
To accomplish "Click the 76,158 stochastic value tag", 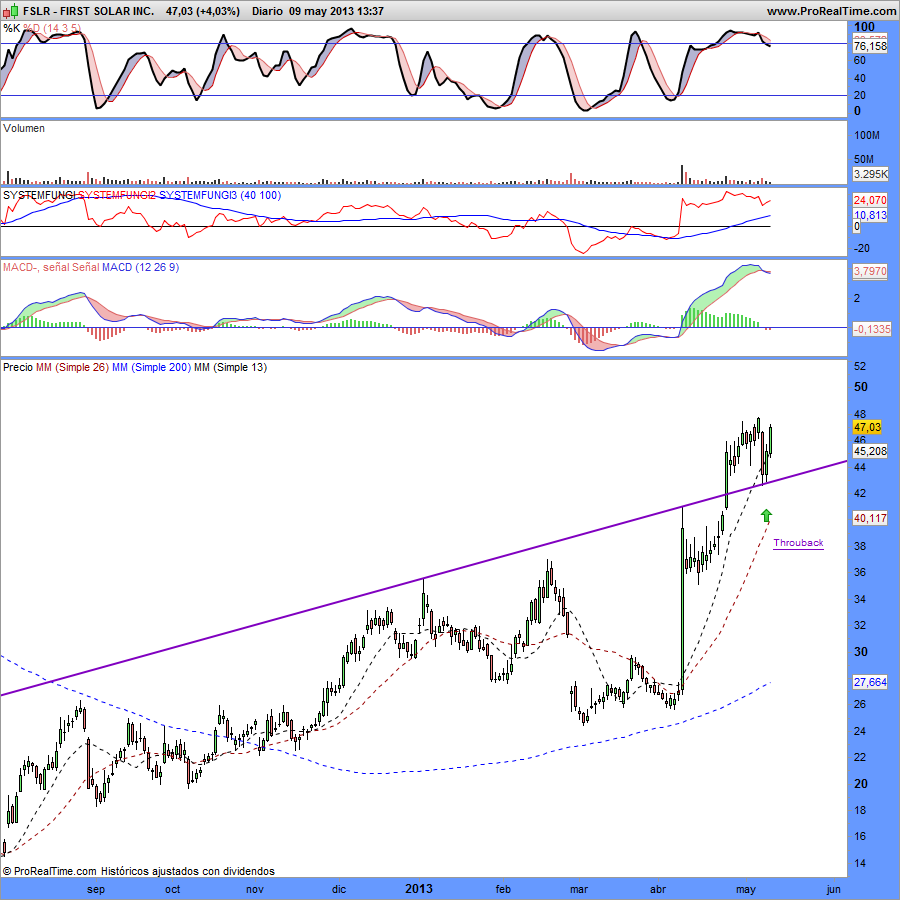I will point(870,46).
